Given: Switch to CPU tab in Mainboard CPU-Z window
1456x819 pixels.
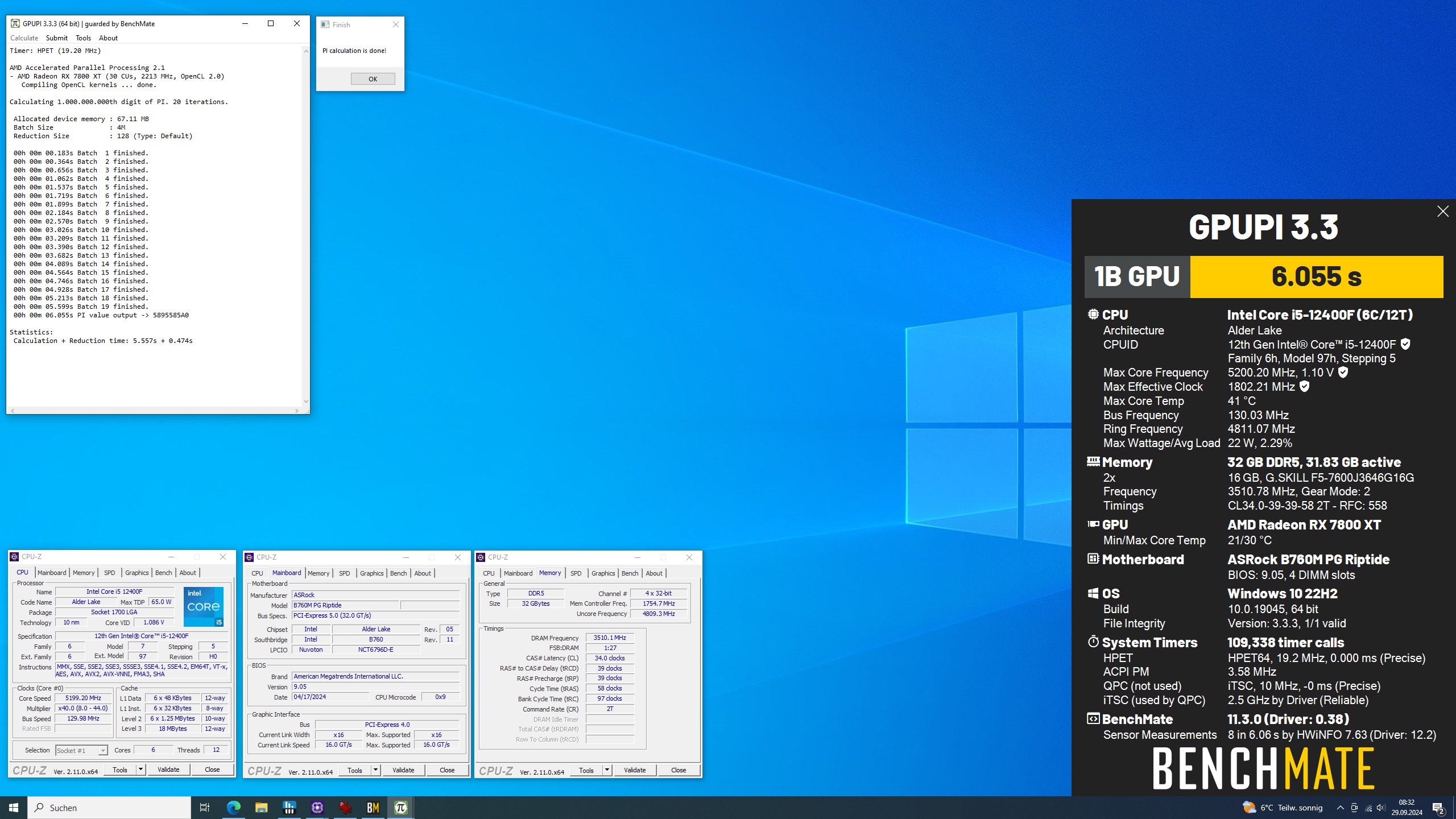Looking at the screenshot, I should 258,573.
